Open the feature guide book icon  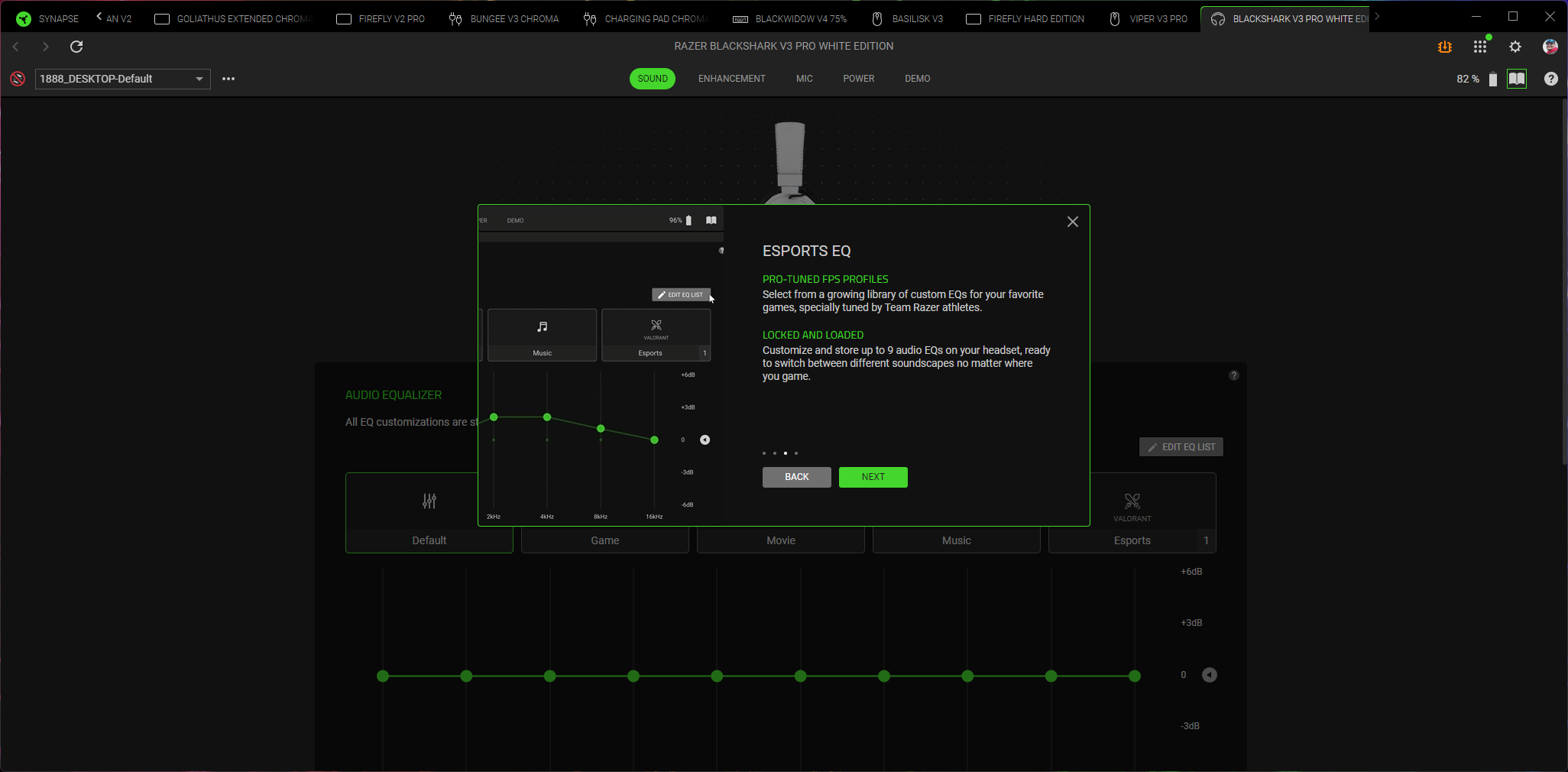click(1517, 79)
